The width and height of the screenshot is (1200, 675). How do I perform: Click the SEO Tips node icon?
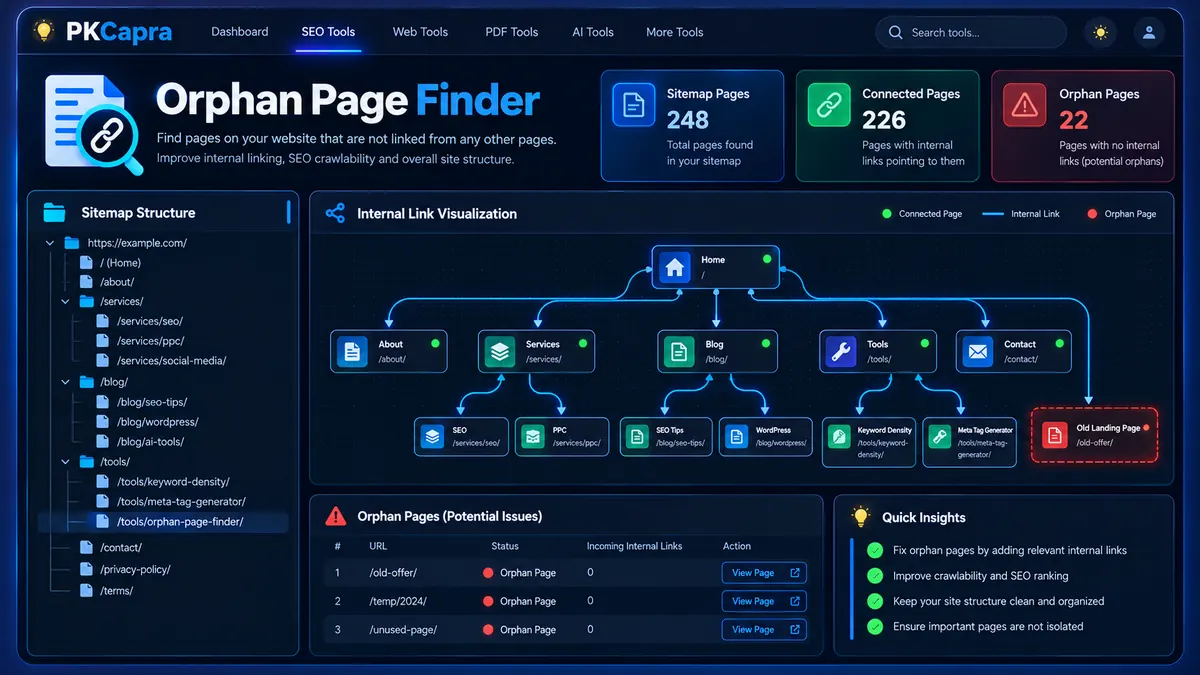click(637, 436)
